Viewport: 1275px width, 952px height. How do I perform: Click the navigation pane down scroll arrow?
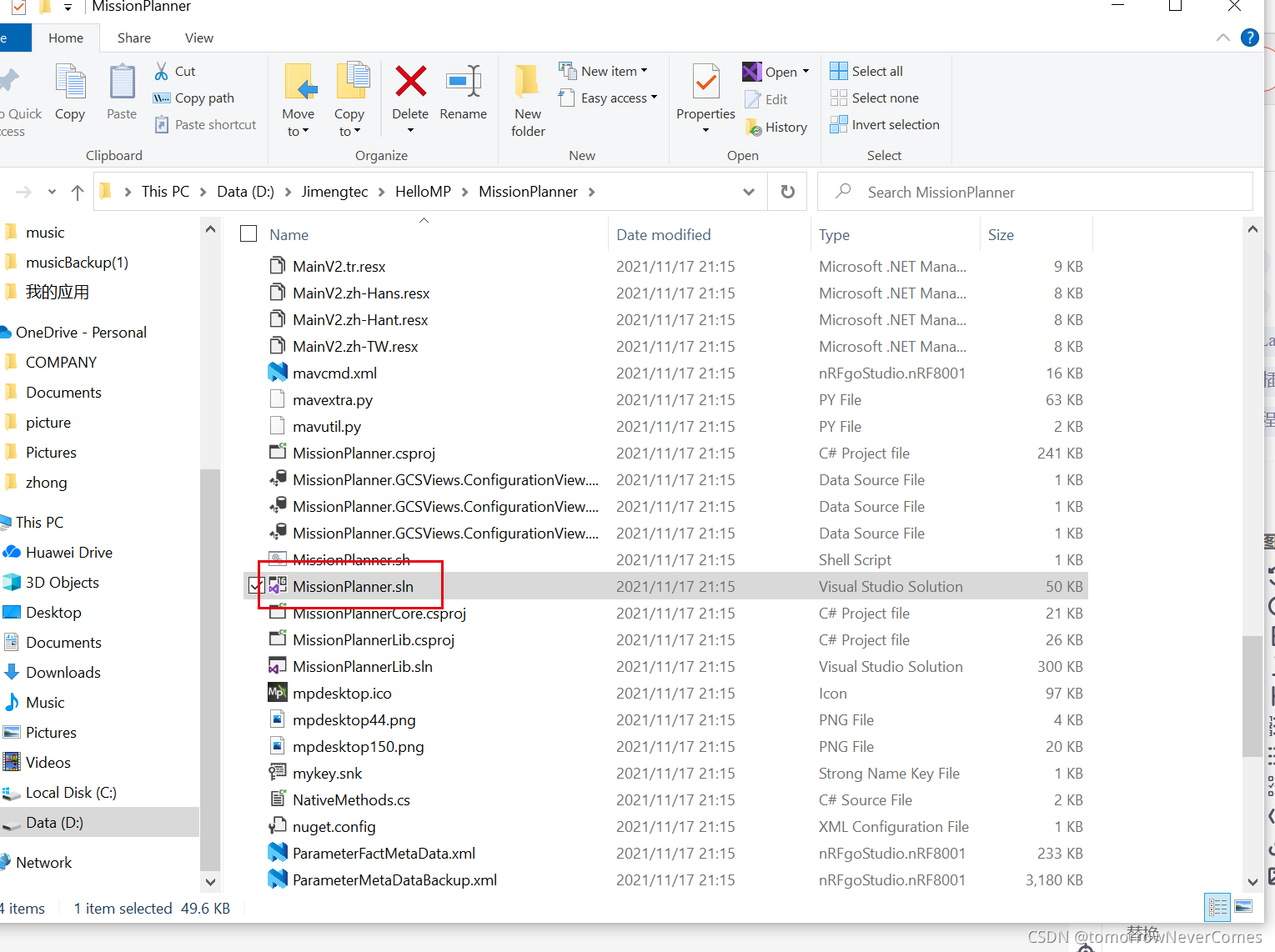coord(210,881)
